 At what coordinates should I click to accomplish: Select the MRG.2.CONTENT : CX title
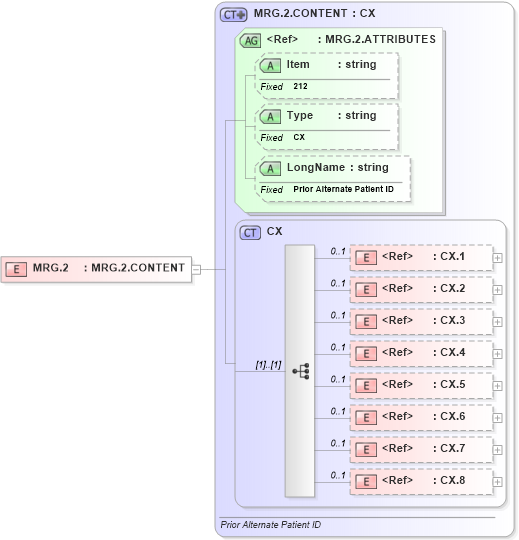pyautogui.click(x=314, y=13)
